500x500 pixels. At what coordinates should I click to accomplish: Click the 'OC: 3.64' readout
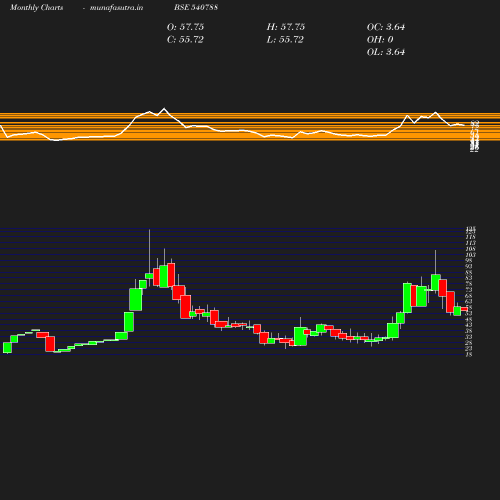tap(386, 27)
